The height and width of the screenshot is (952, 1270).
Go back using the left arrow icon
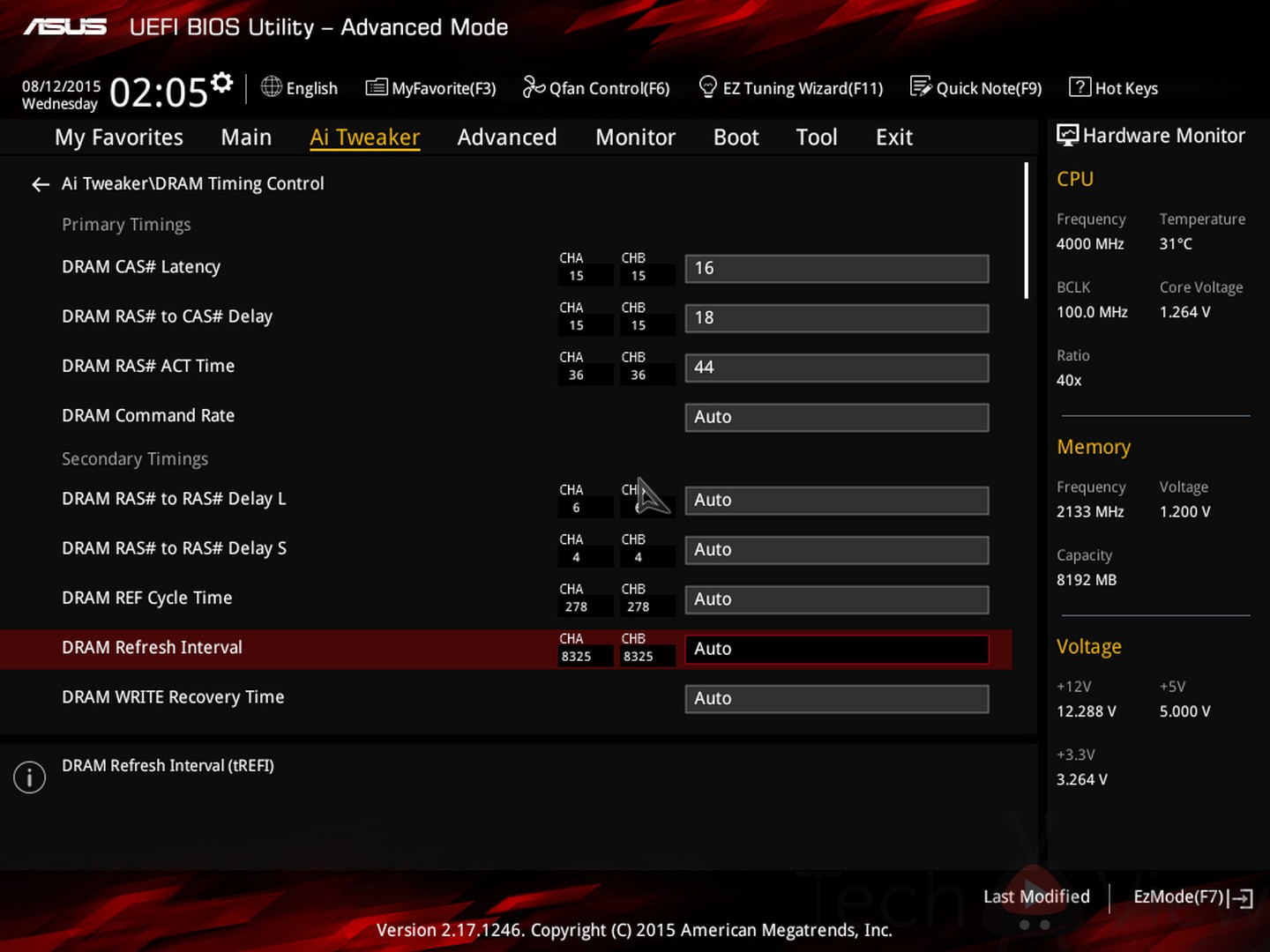coord(41,184)
